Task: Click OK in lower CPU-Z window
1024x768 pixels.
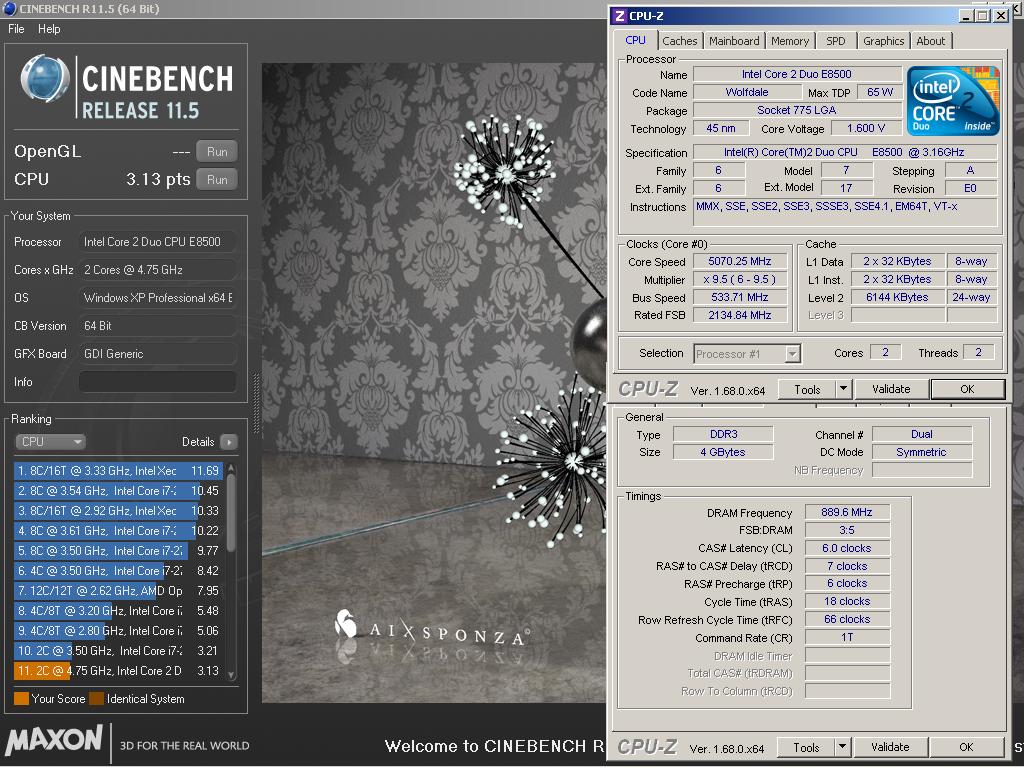Action: 967,747
